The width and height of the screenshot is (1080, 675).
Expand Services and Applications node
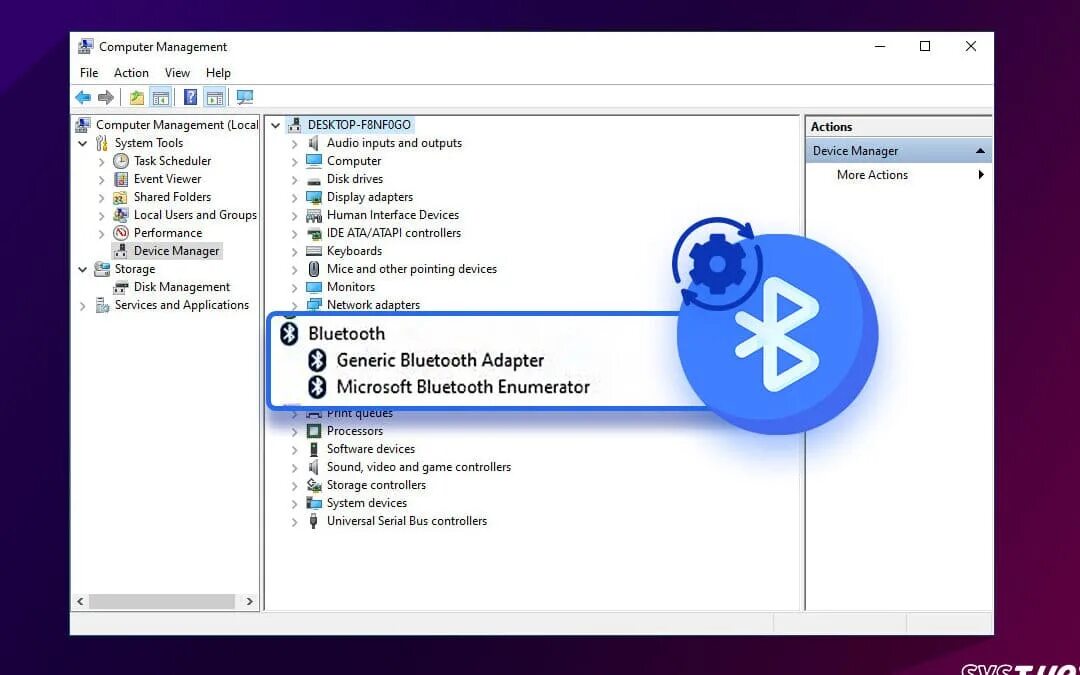coord(83,306)
